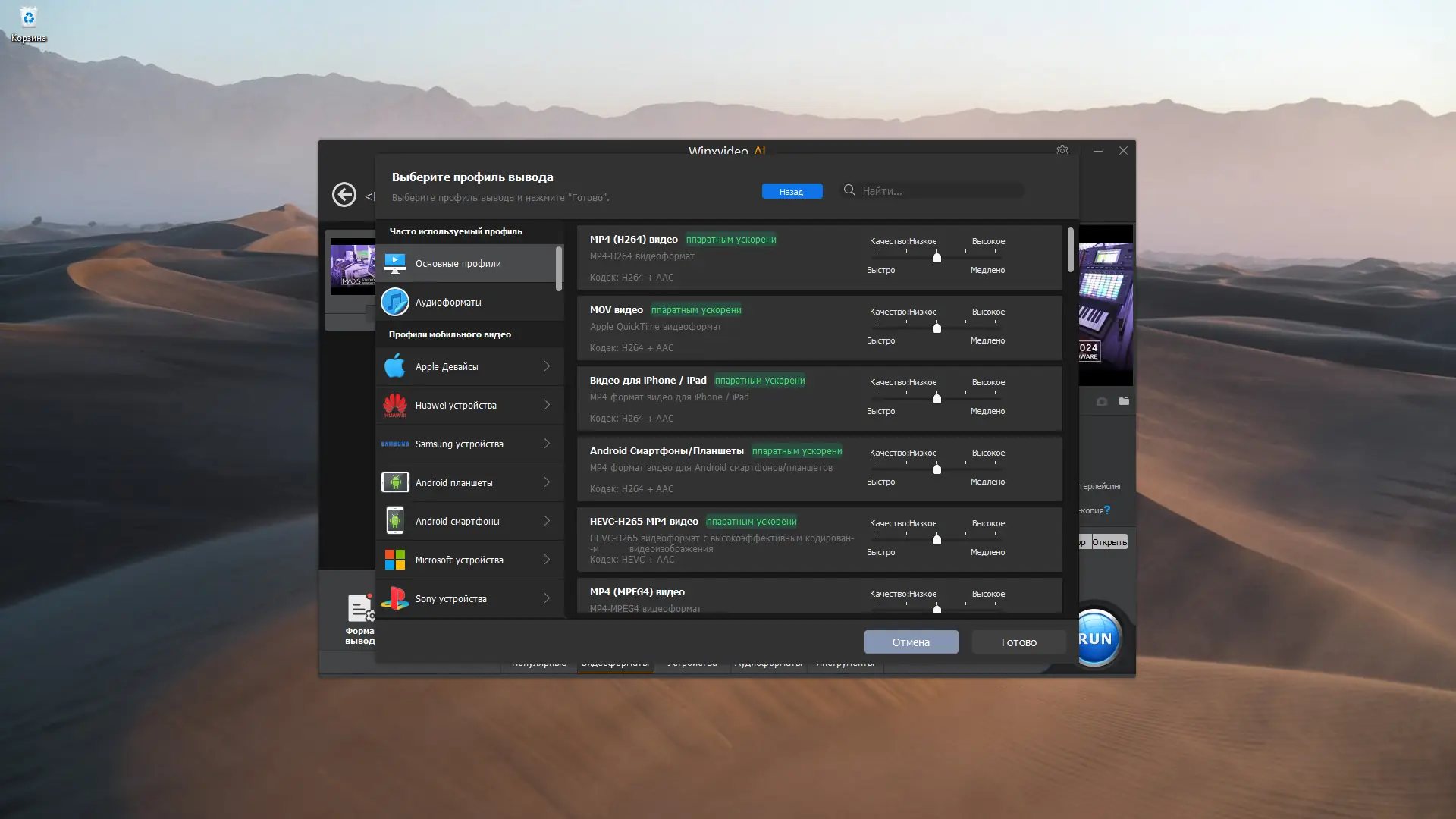Click the Apple Девайсы icon

click(x=394, y=366)
